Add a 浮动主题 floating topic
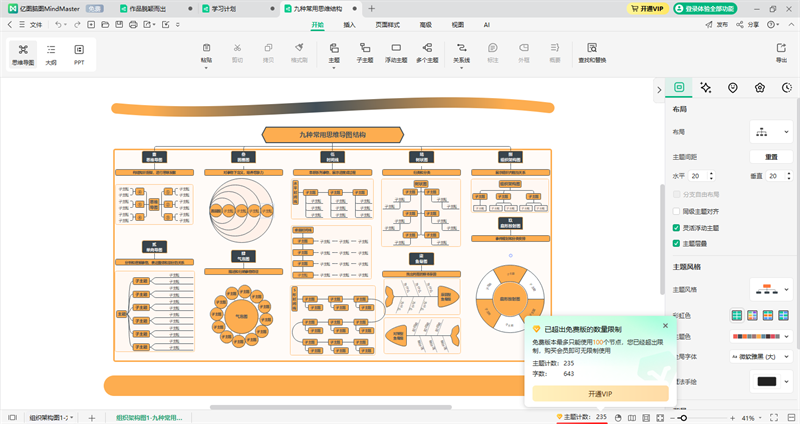This screenshot has height=424, width=800. [x=396, y=51]
